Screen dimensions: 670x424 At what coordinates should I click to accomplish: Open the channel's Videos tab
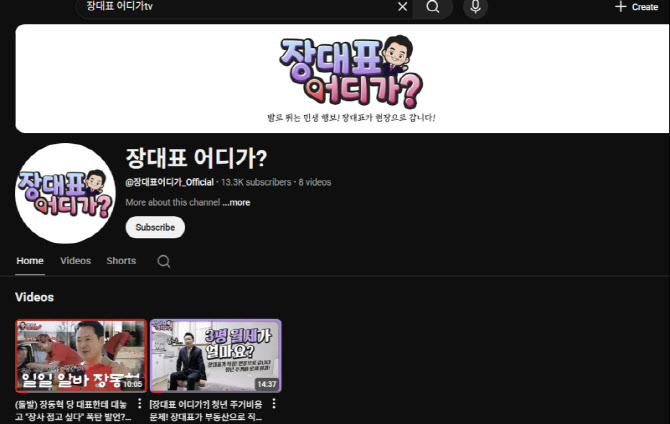(x=75, y=261)
